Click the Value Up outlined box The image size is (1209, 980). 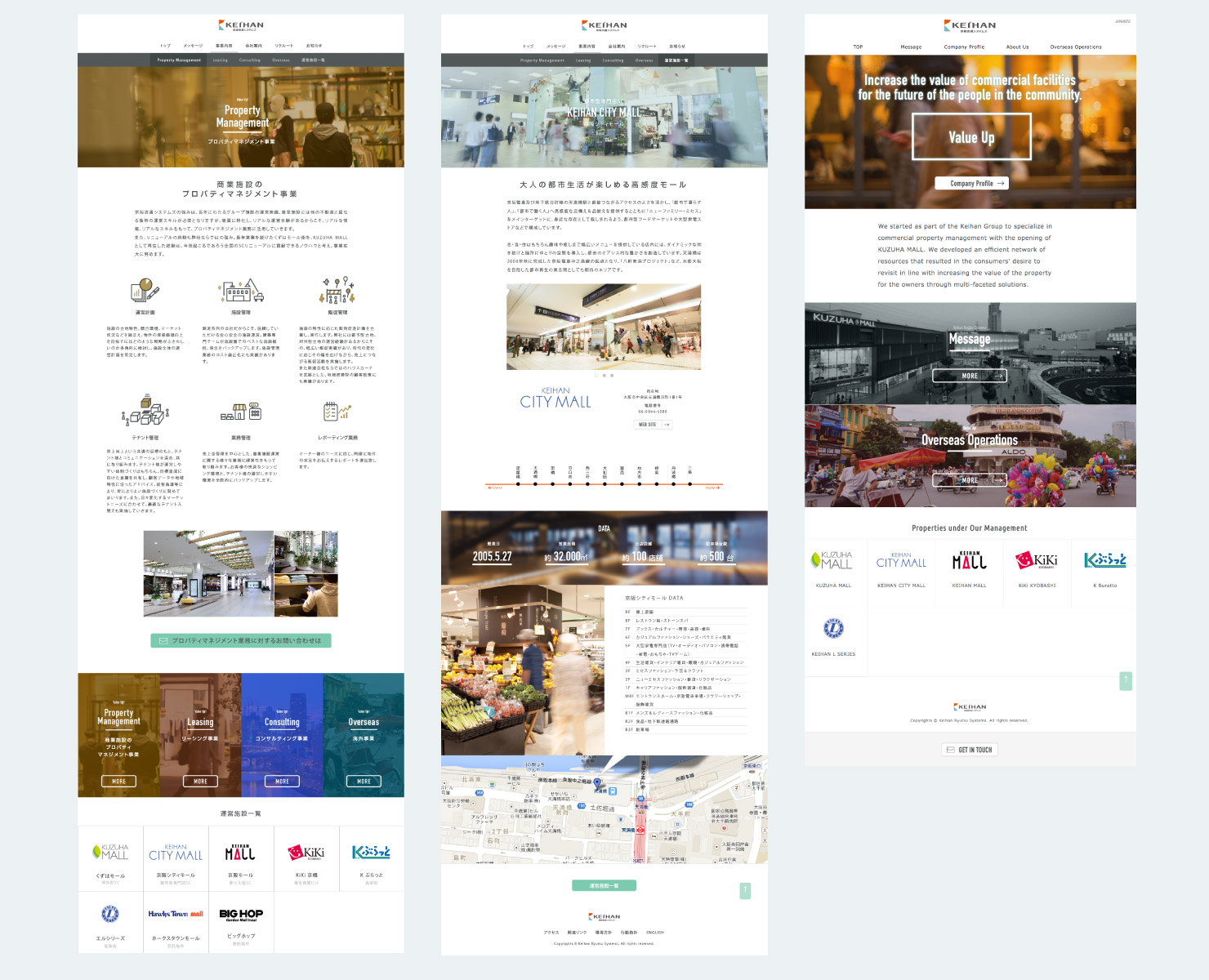[971, 136]
